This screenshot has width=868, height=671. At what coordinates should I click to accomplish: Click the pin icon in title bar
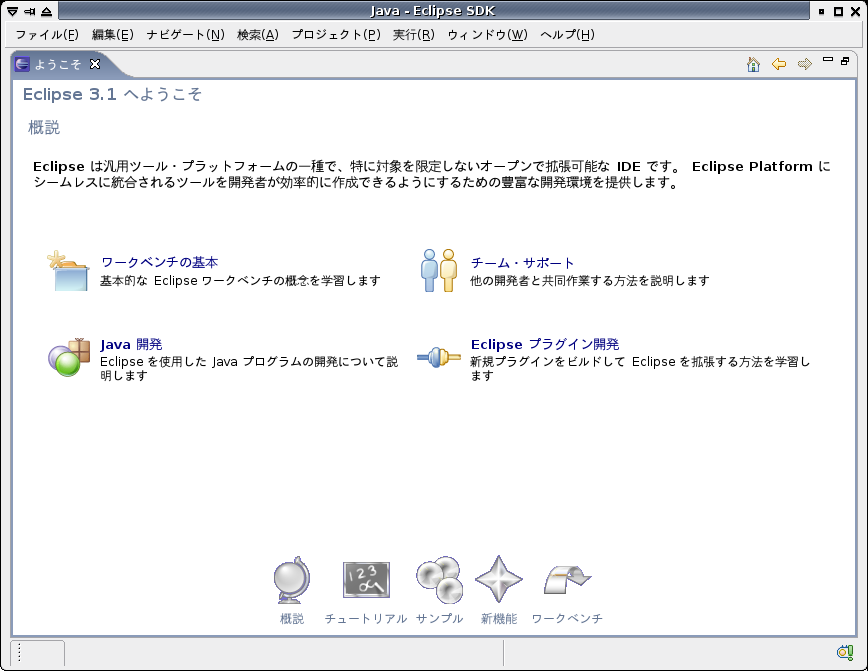pyautogui.click(x=29, y=11)
